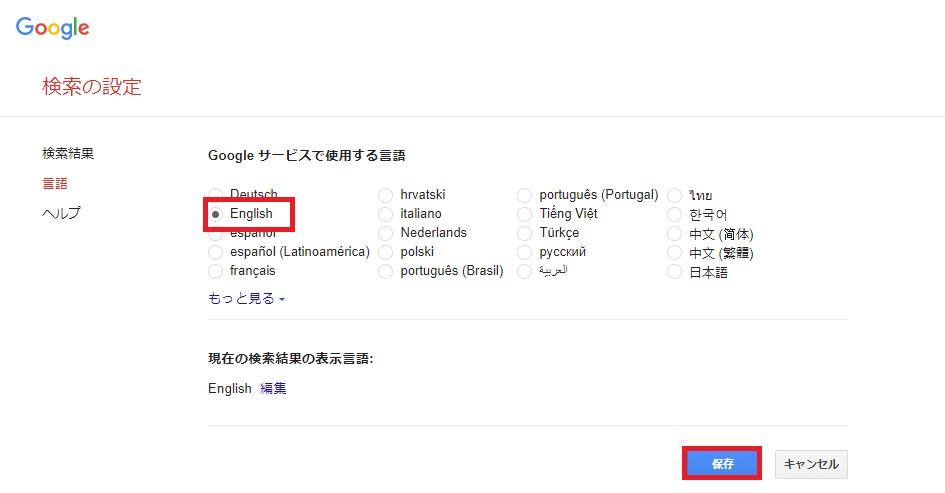Select the 言語 sidebar item
Image resolution: width=945 pixels, height=493 pixels.
click(x=55, y=183)
